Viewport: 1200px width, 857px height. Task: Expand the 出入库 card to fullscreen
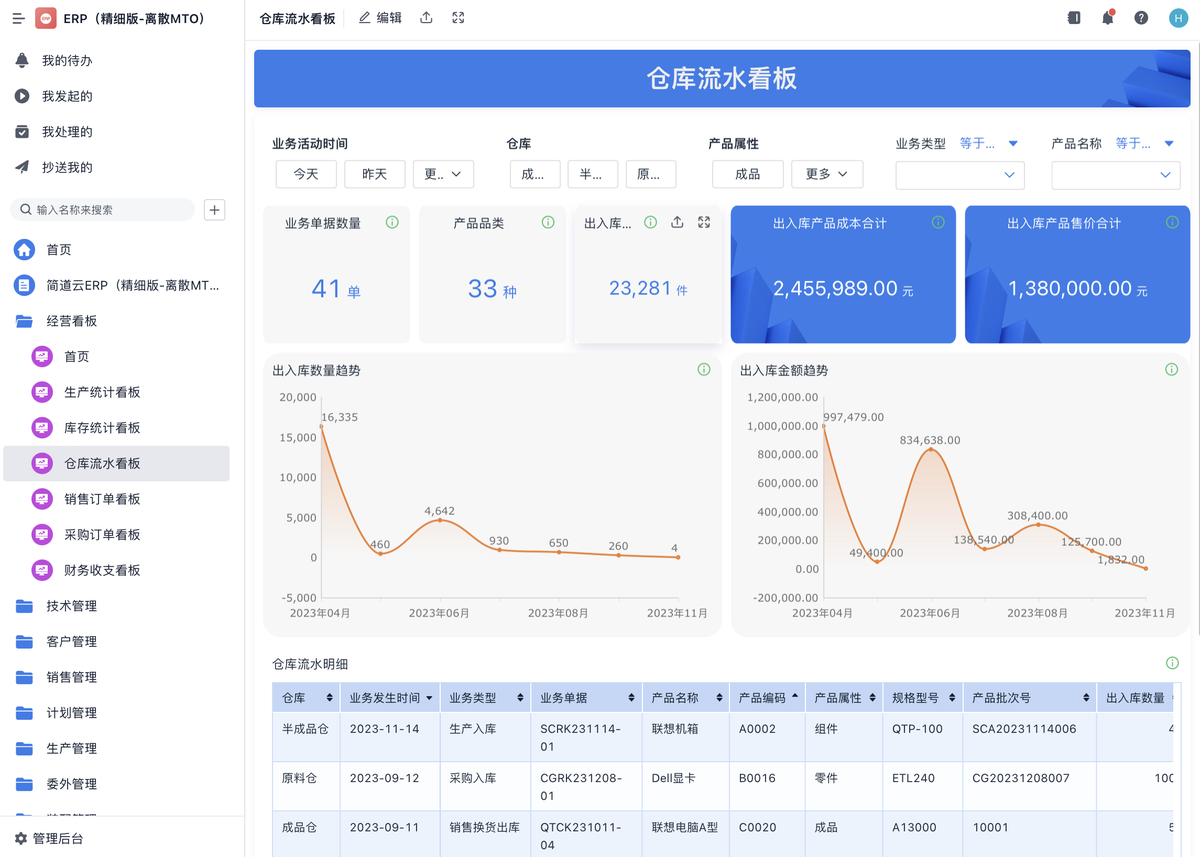[704, 223]
